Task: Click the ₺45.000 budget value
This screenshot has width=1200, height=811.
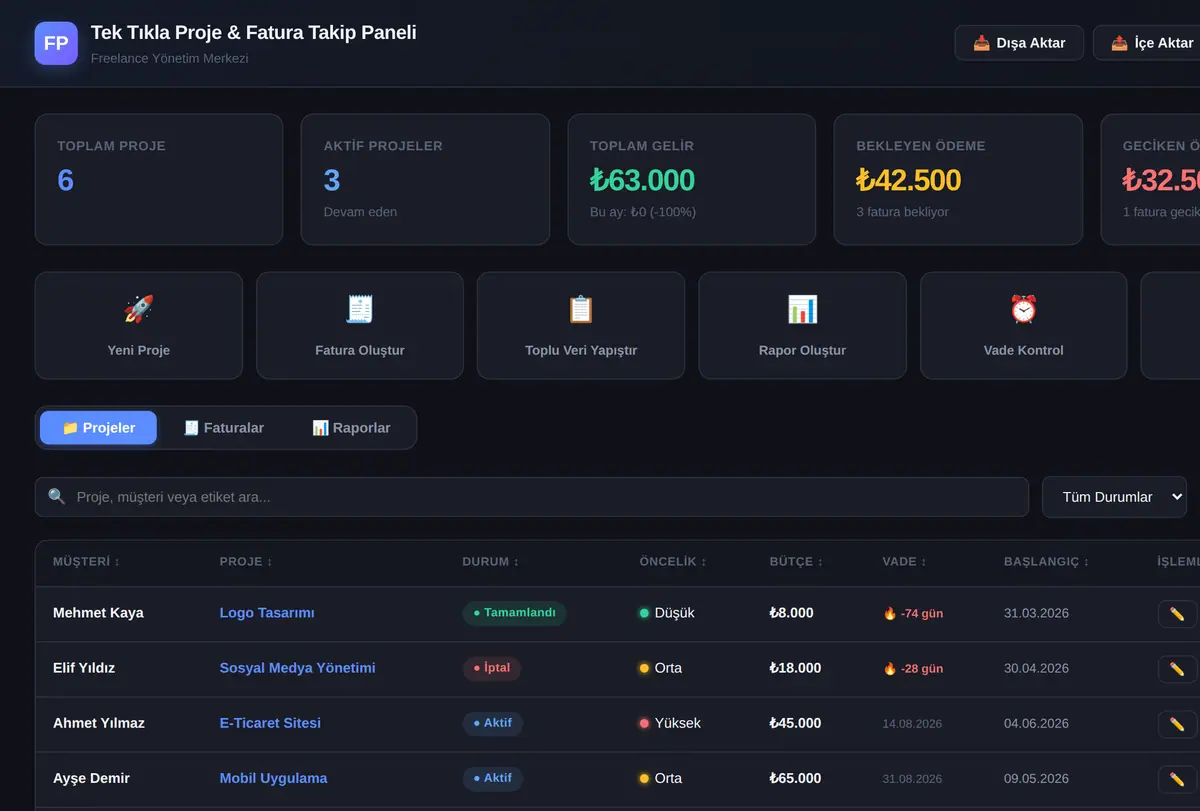Action: 795,723
